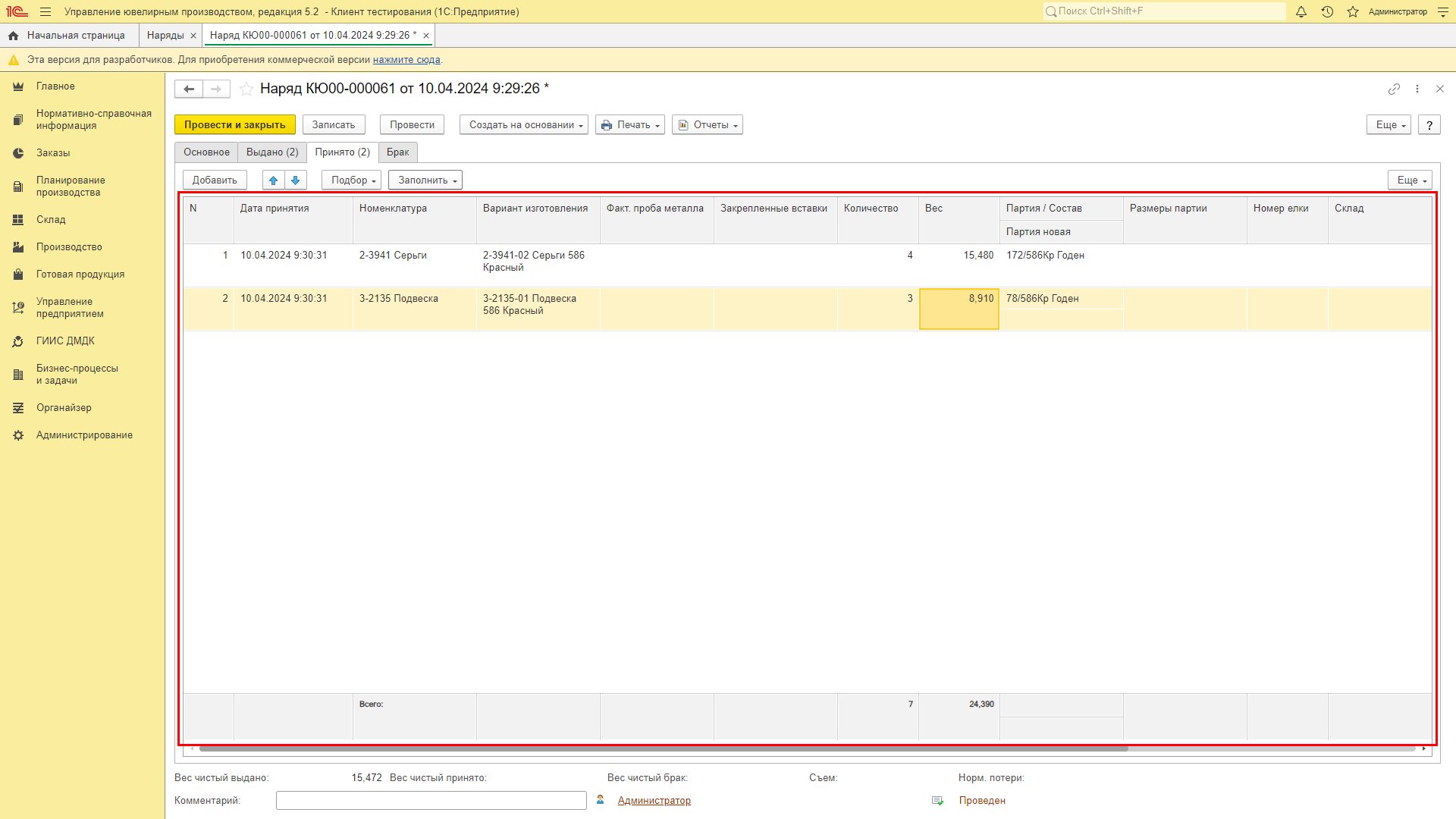Open favorites star icon in title bar
The height and width of the screenshot is (819, 1456).
pyautogui.click(x=1353, y=12)
